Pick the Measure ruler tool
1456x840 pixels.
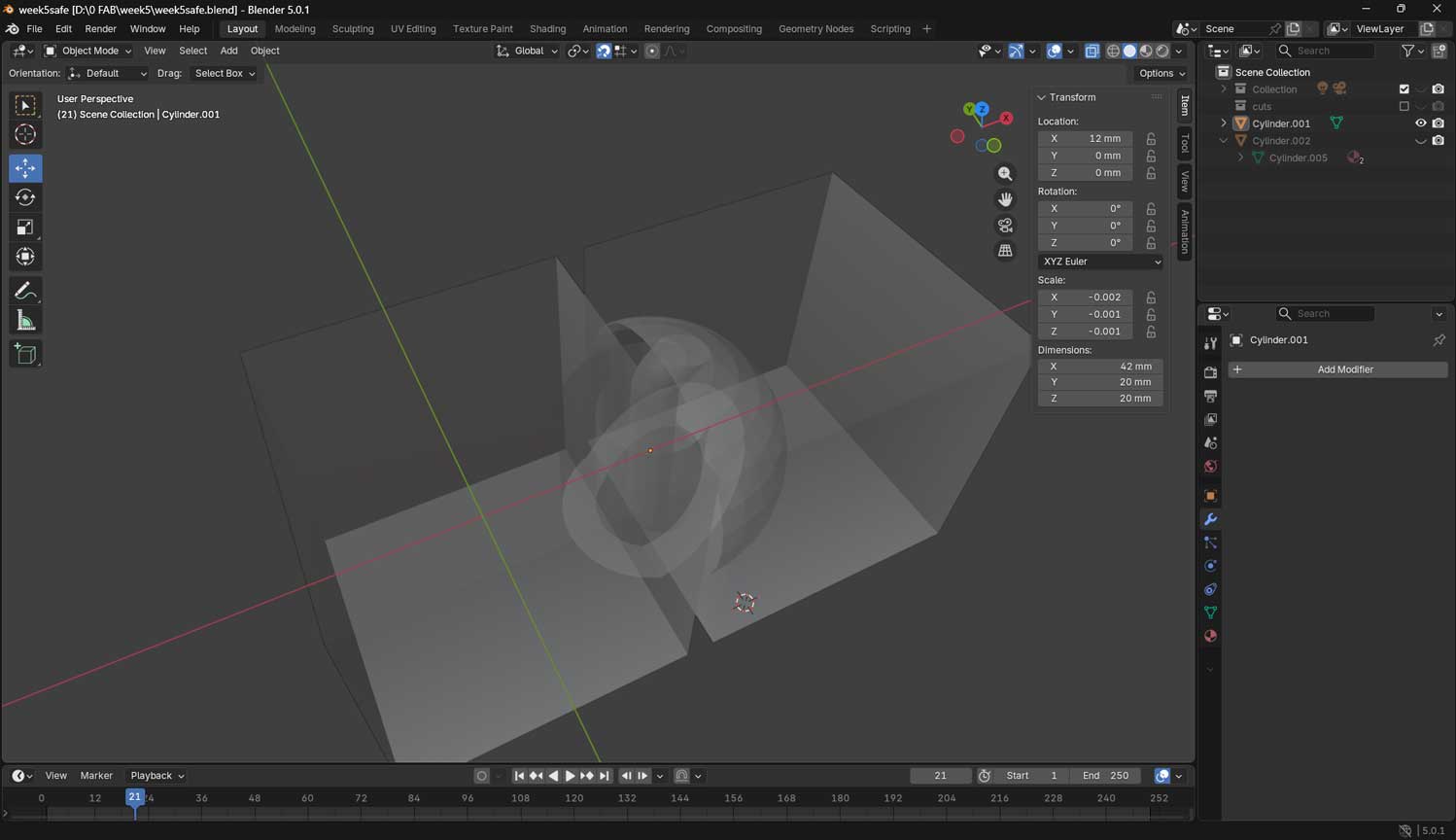point(25,321)
